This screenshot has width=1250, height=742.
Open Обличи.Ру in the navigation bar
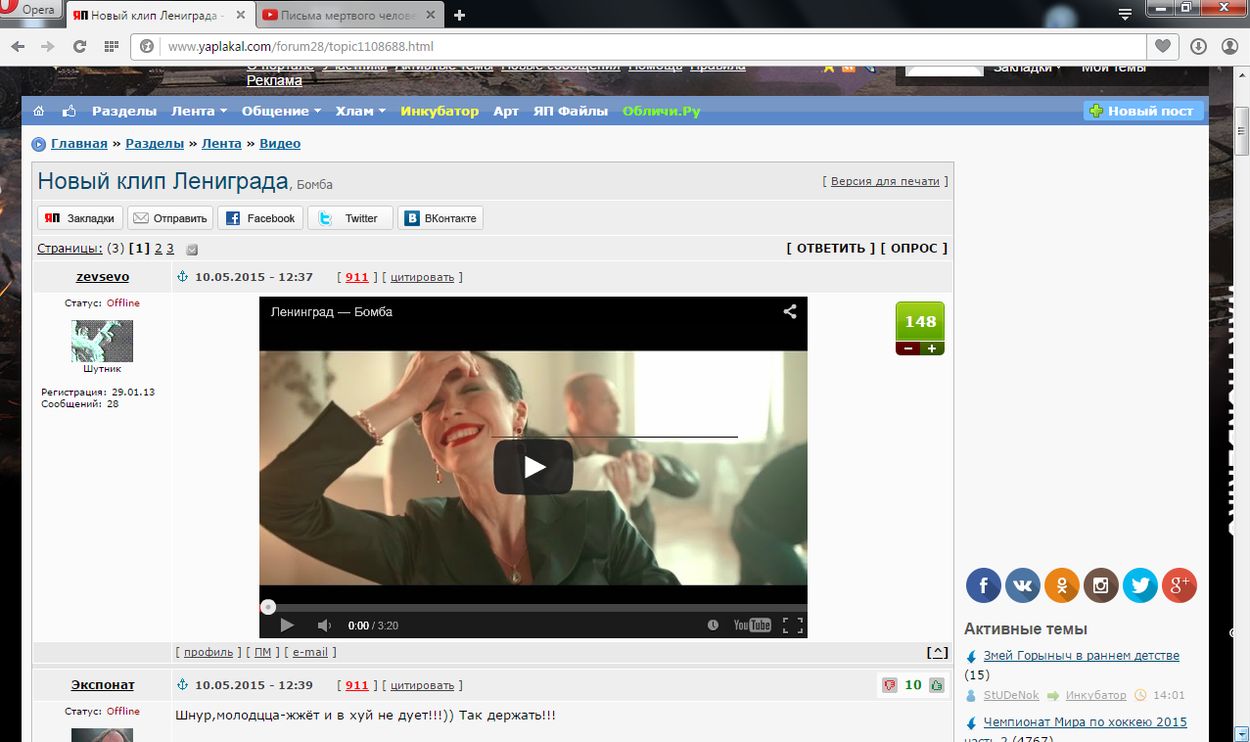click(661, 111)
